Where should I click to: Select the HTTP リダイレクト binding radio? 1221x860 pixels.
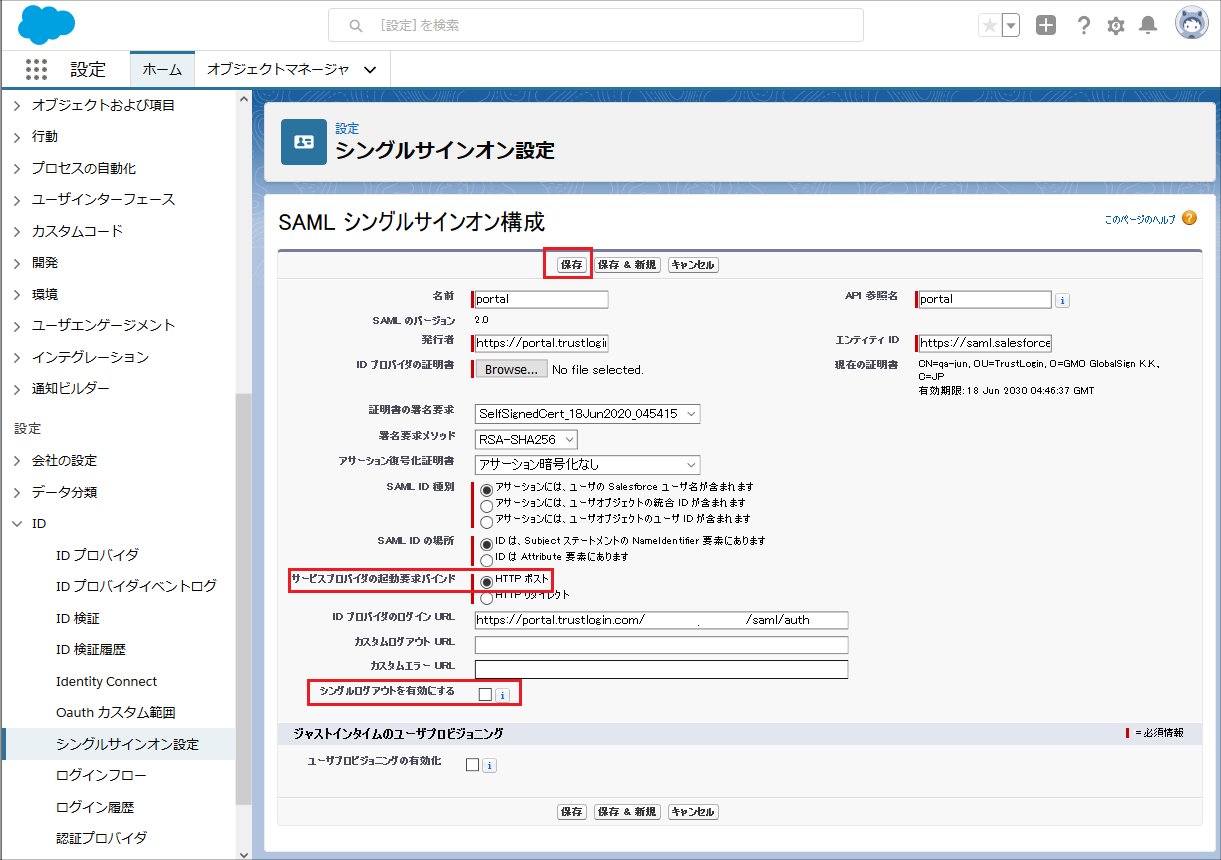coord(487,598)
